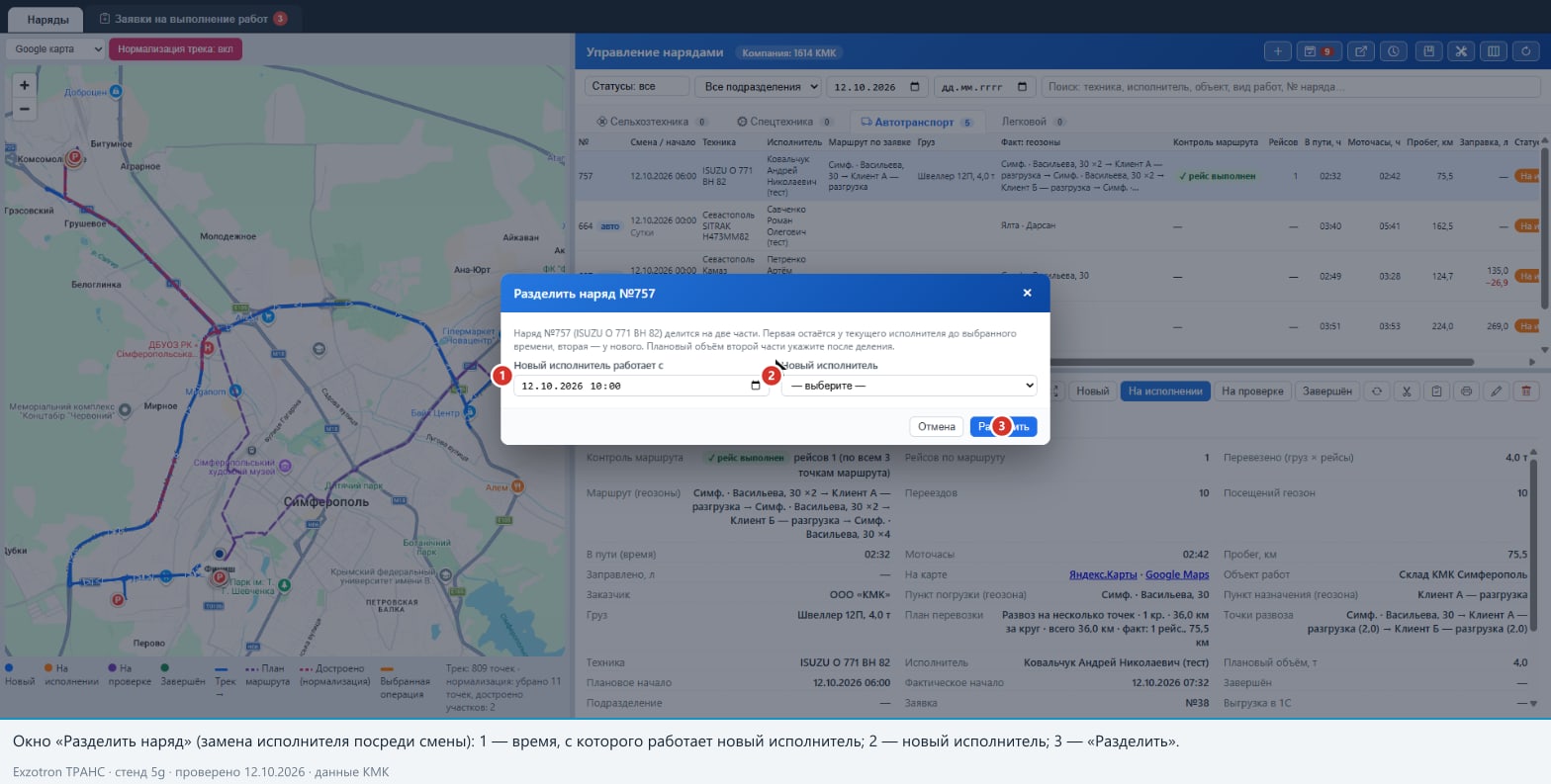This screenshot has height=784, width=1551.
Task: Click the open-in-new-window icon in the header
Action: coord(1360,51)
